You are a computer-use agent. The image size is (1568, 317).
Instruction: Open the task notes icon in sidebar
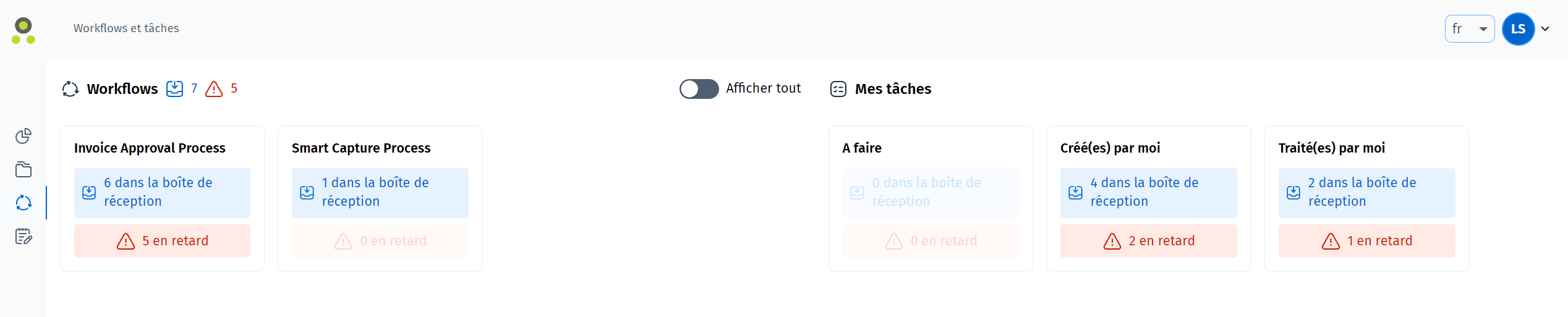pos(23,237)
